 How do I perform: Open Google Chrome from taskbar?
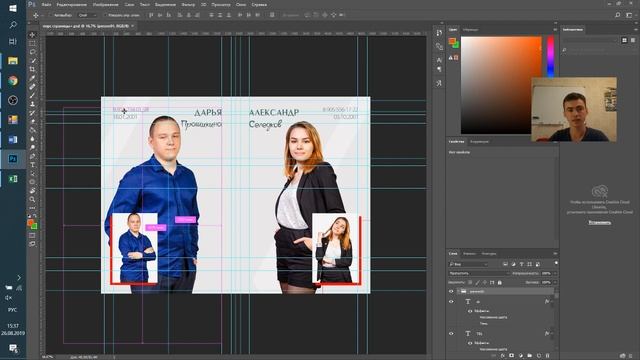13,81
